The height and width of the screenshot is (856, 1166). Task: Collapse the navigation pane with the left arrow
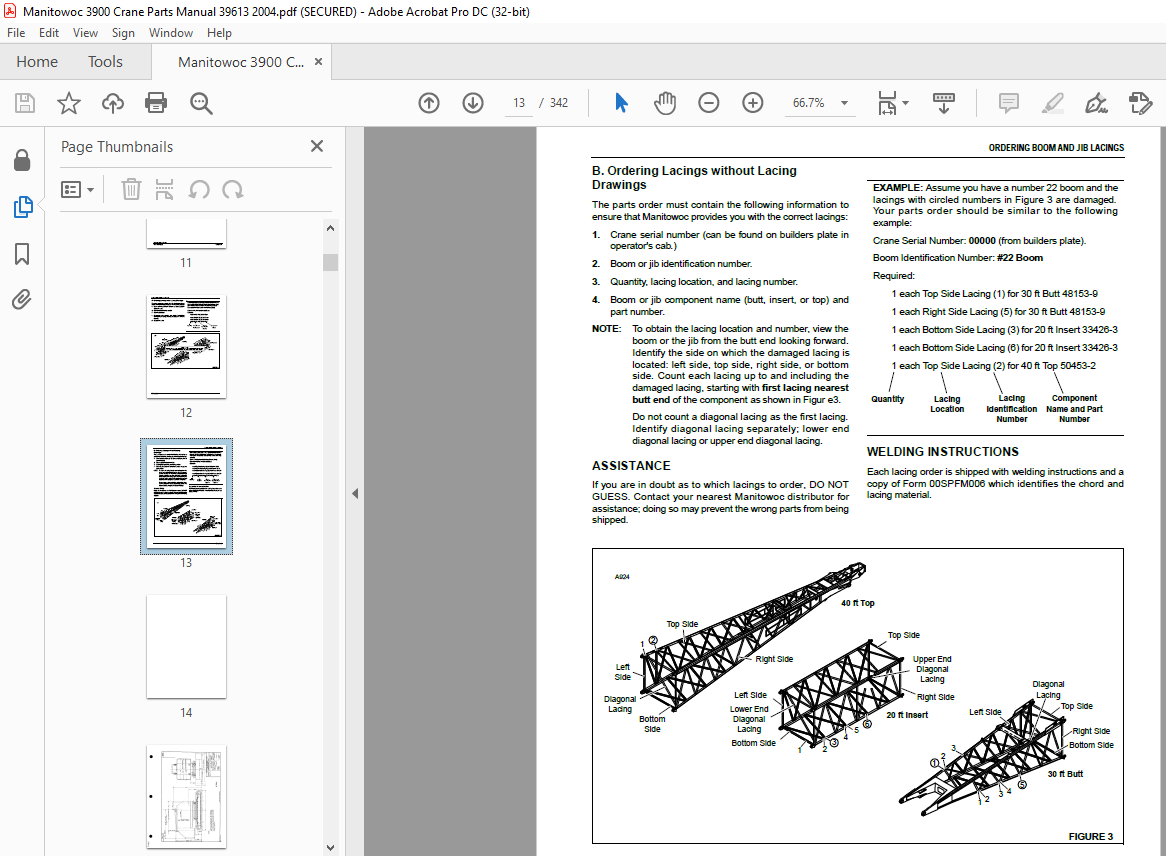355,493
